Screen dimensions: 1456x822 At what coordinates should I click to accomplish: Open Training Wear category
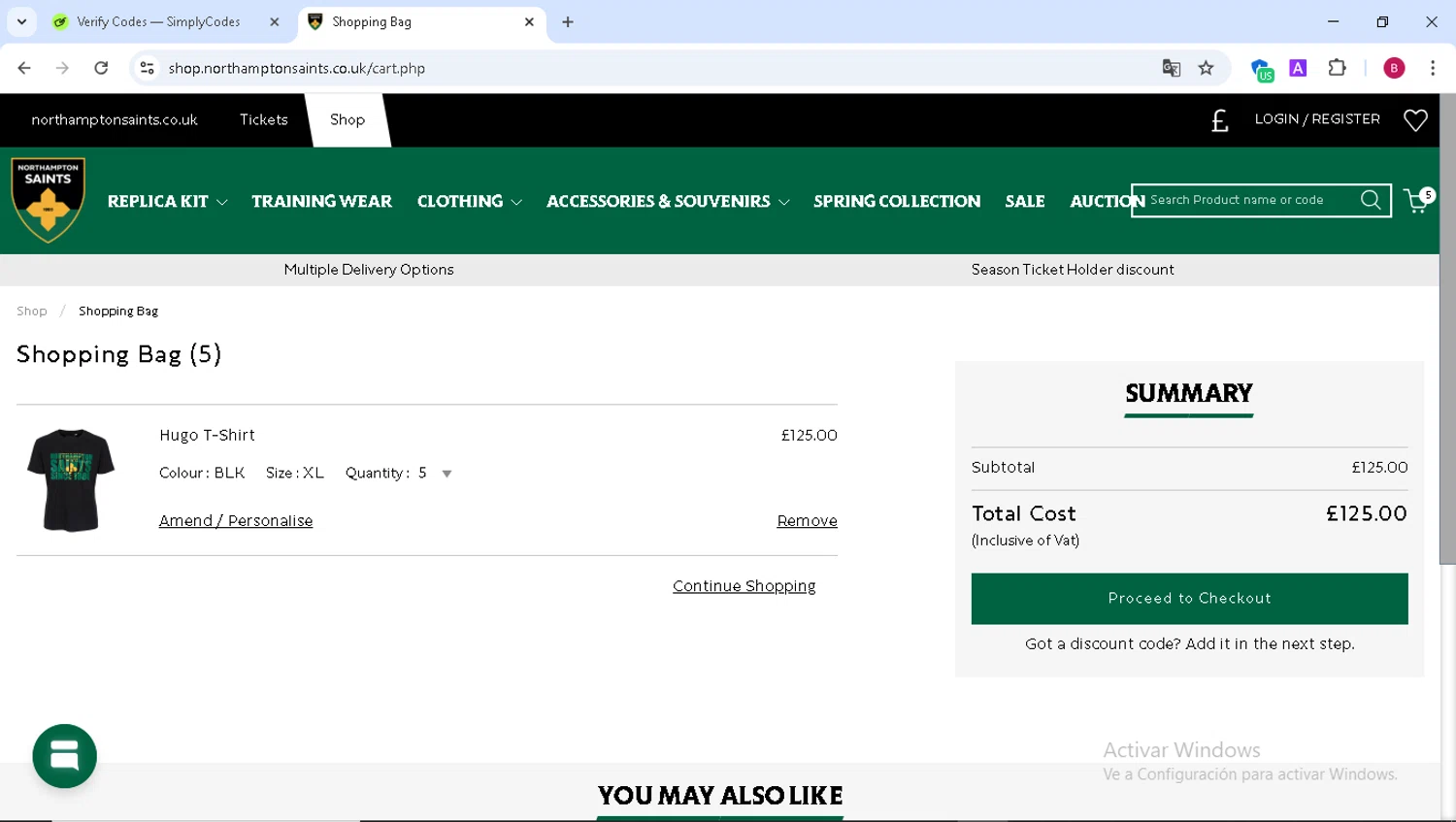pyautogui.click(x=321, y=201)
